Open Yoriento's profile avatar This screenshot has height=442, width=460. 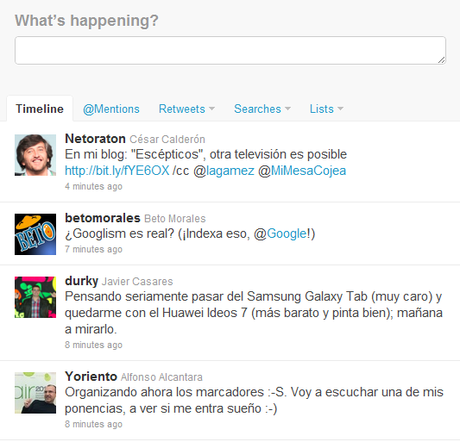pyautogui.click(x=35, y=393)
